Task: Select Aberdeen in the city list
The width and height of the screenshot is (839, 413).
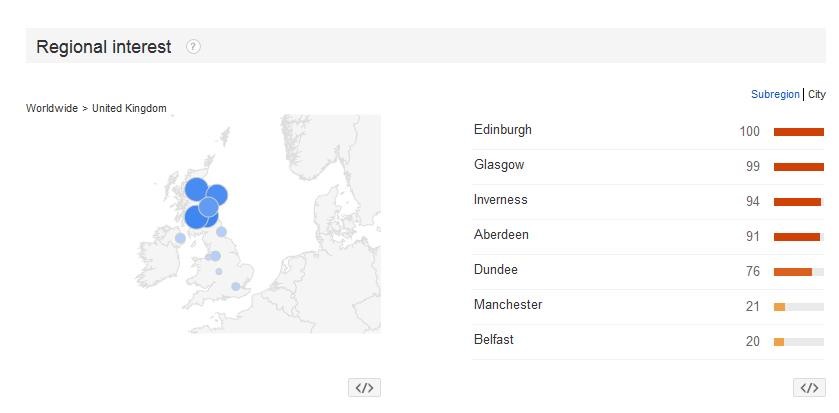Action: pyautogui.click(x=501, y=234)
